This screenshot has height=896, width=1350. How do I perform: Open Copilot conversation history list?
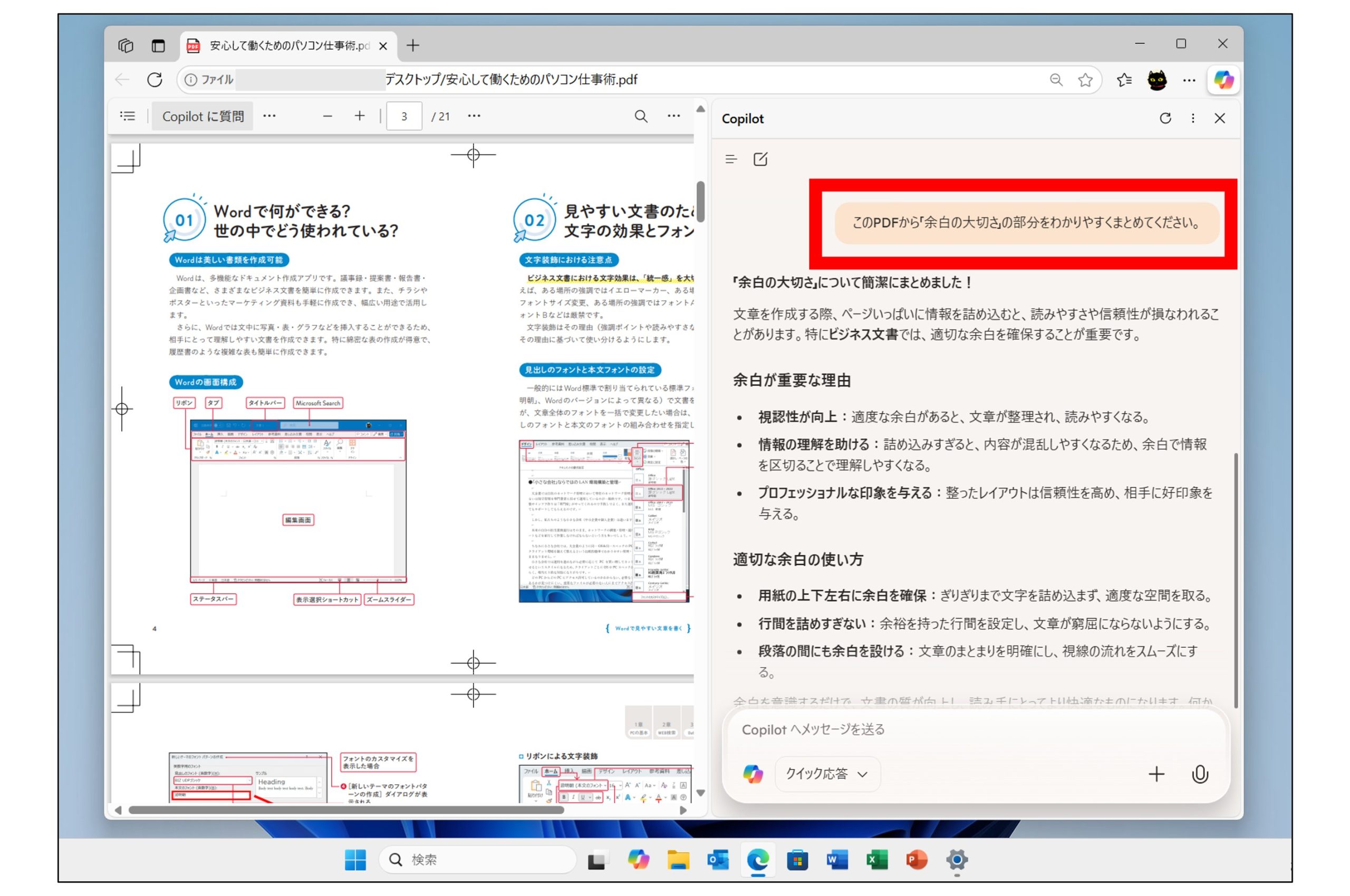click(731, 159)
